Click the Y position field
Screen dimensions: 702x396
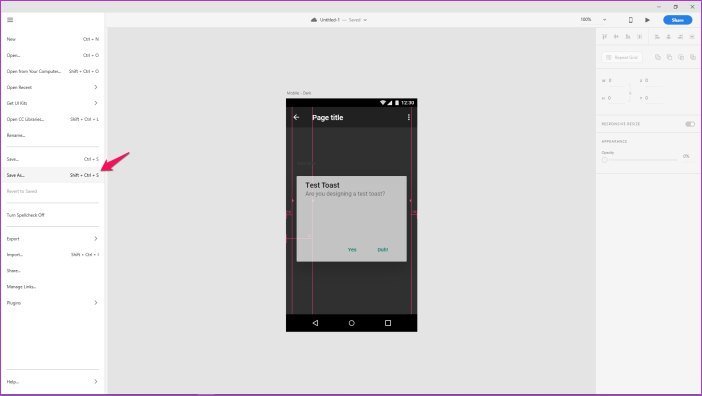click(653, 98)
